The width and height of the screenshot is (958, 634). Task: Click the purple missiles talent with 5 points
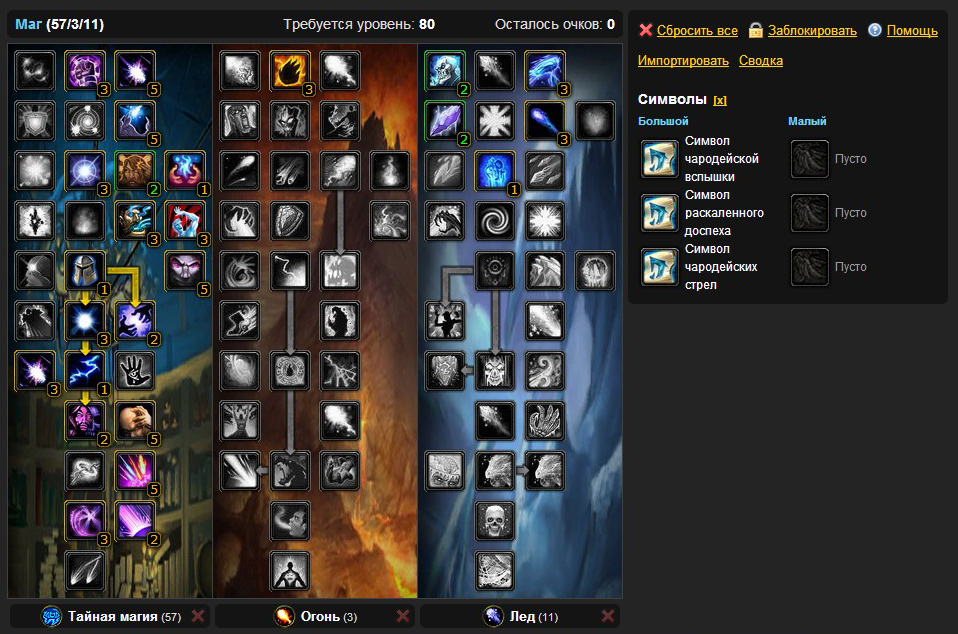[135, 472]
